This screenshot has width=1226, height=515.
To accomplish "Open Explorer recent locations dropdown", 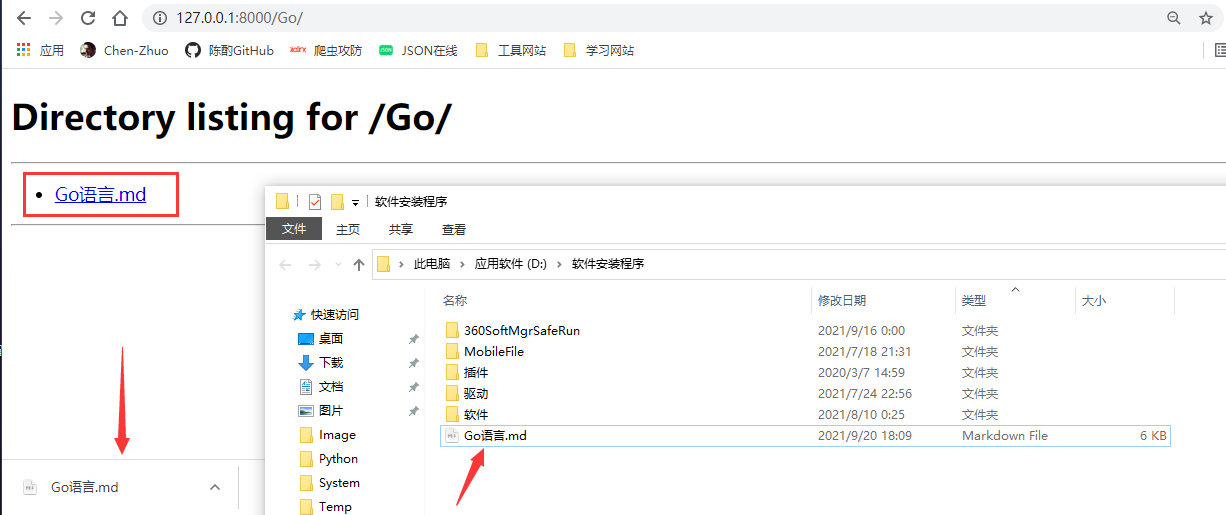I will coord(337,265).
